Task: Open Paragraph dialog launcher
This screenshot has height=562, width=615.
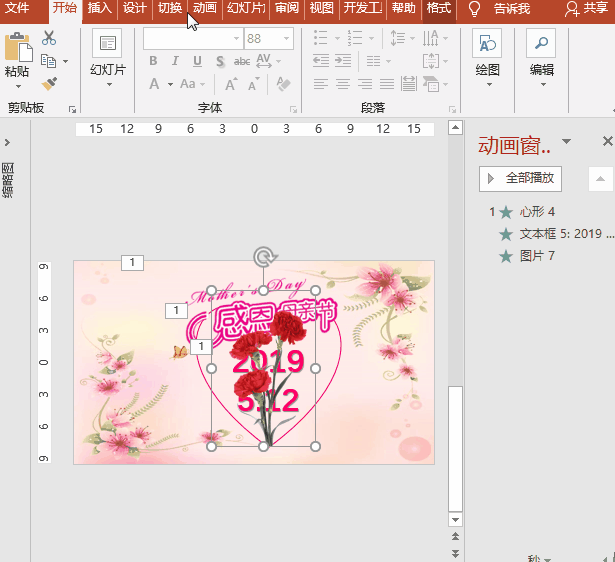Action: click(452, 109)
